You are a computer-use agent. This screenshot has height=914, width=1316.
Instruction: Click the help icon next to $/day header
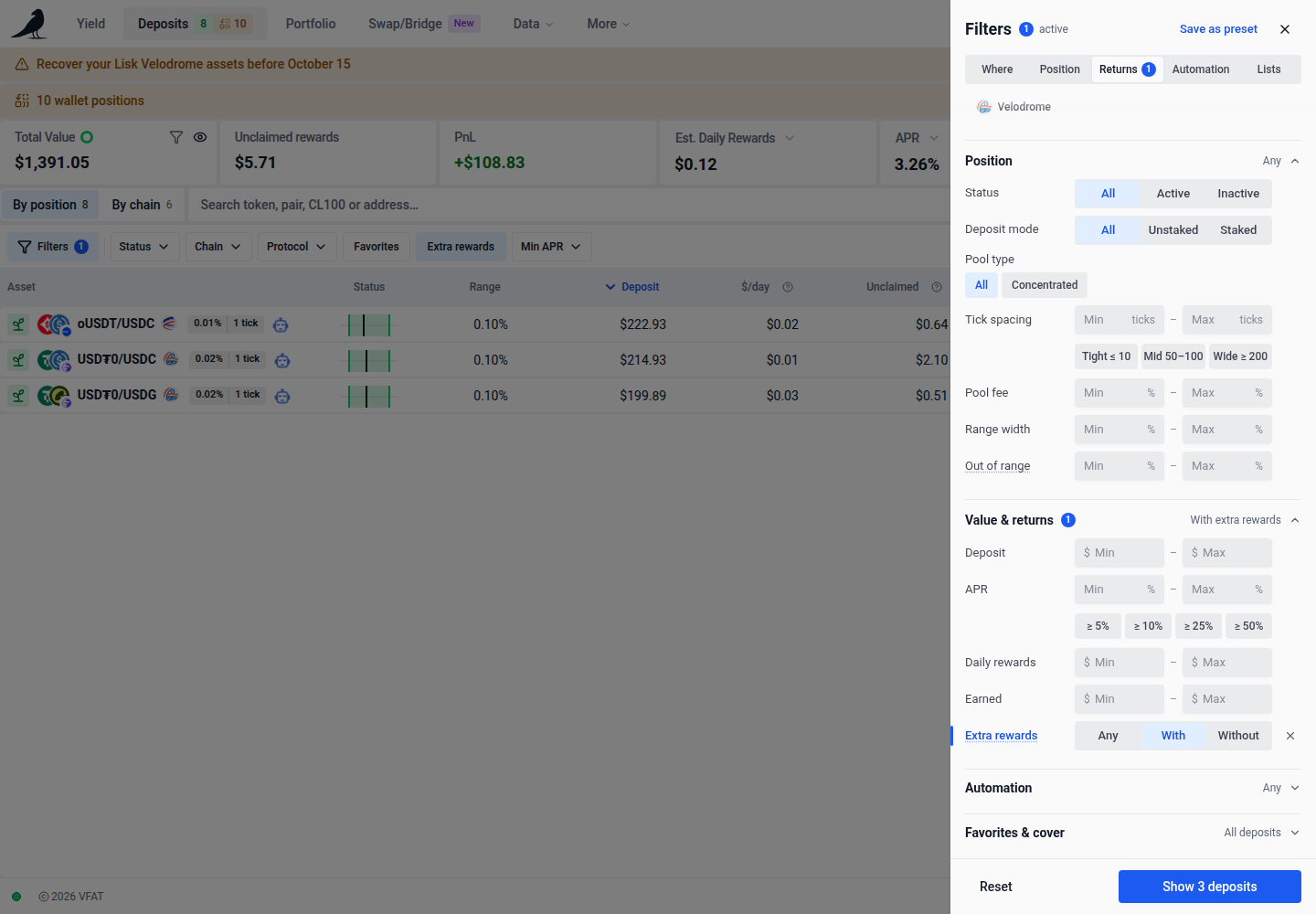(788, 287)
